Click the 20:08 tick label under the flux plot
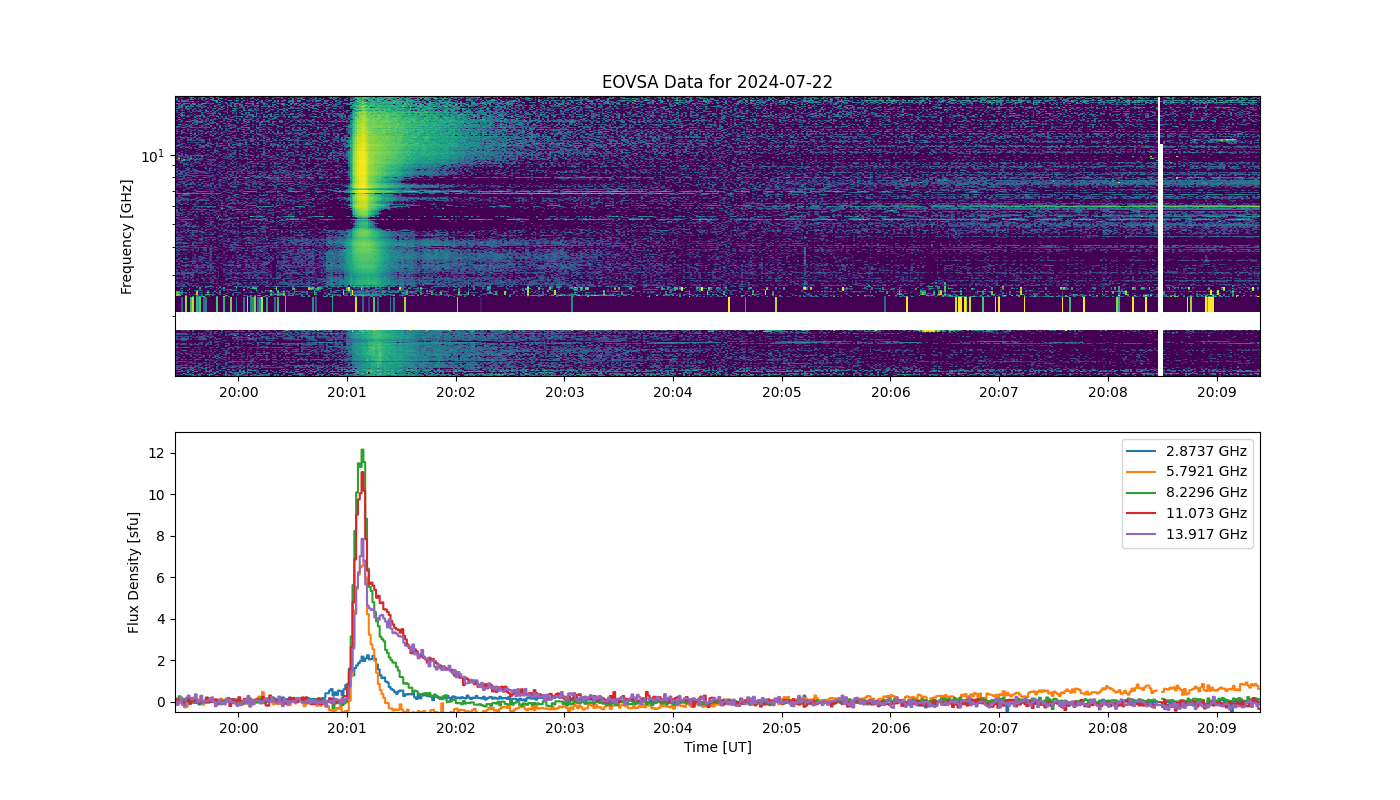 pyautogui.click(x=1108, y=729)
